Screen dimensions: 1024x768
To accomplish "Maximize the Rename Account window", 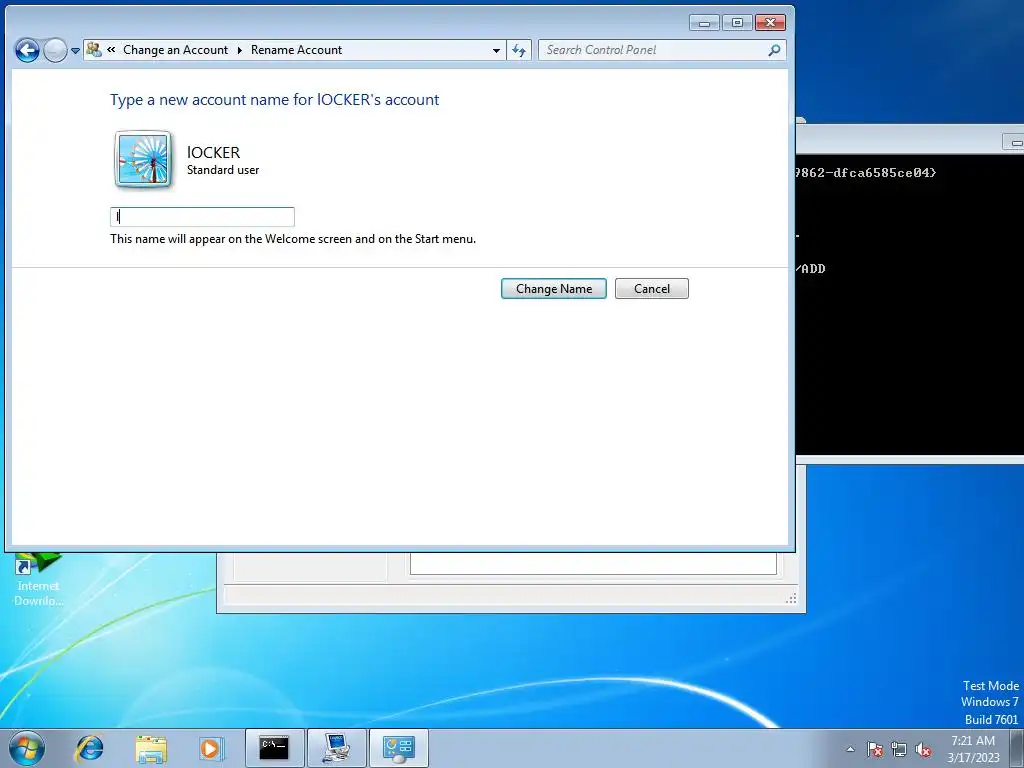I will click(x=737, y=23).
